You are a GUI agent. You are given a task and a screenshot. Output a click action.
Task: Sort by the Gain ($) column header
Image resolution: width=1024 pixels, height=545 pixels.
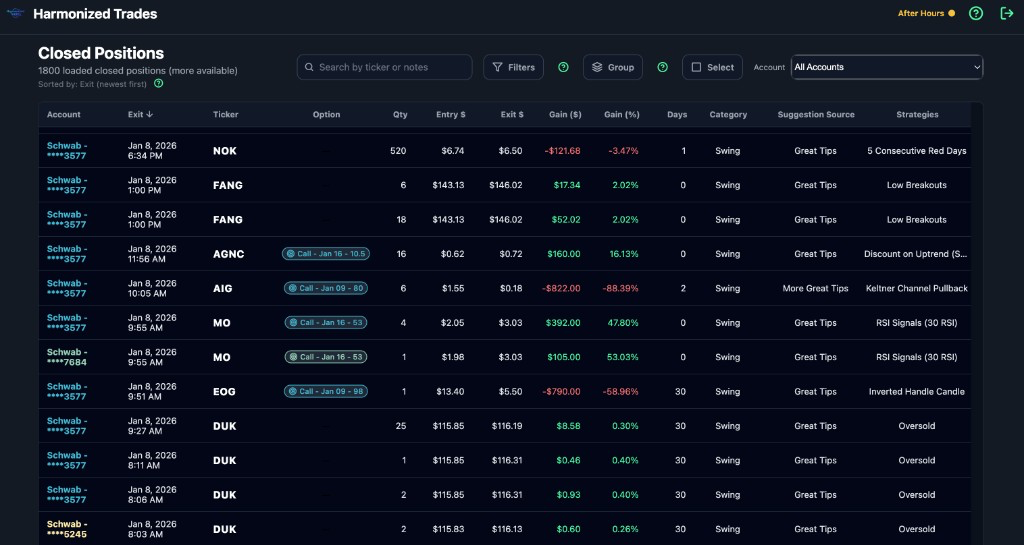565,114
